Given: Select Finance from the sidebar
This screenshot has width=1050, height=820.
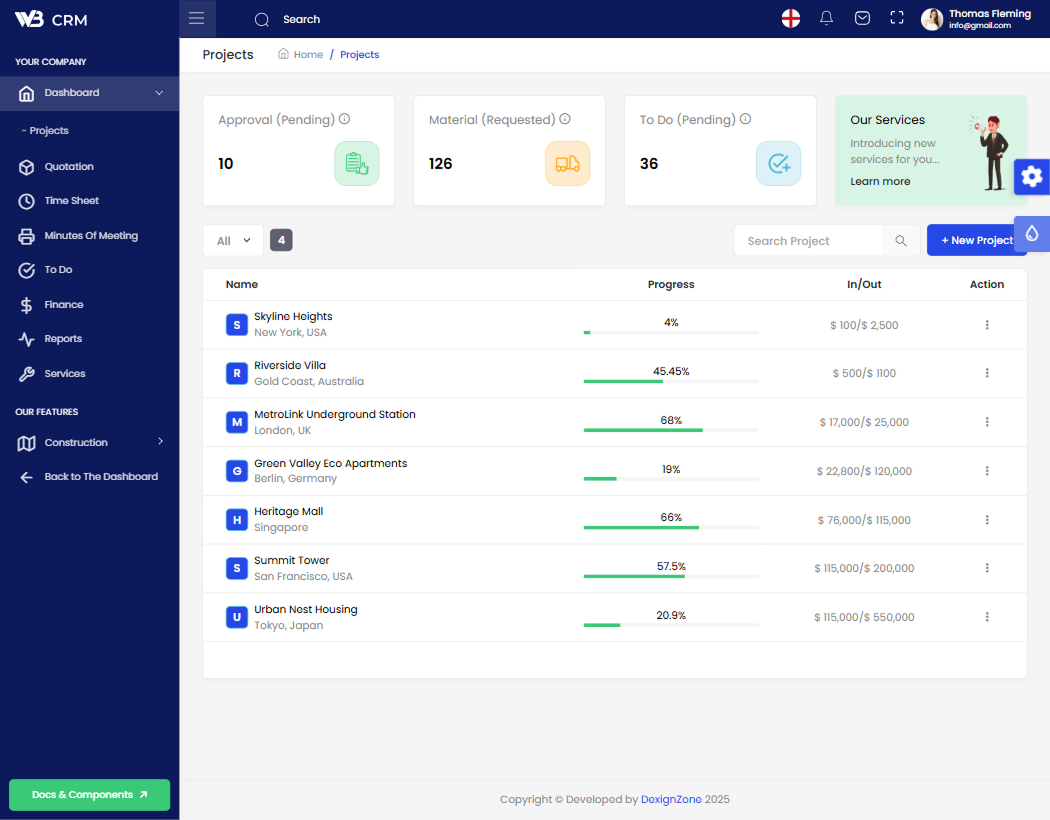Looking at the screenshot, I should (x=64, y=305).
